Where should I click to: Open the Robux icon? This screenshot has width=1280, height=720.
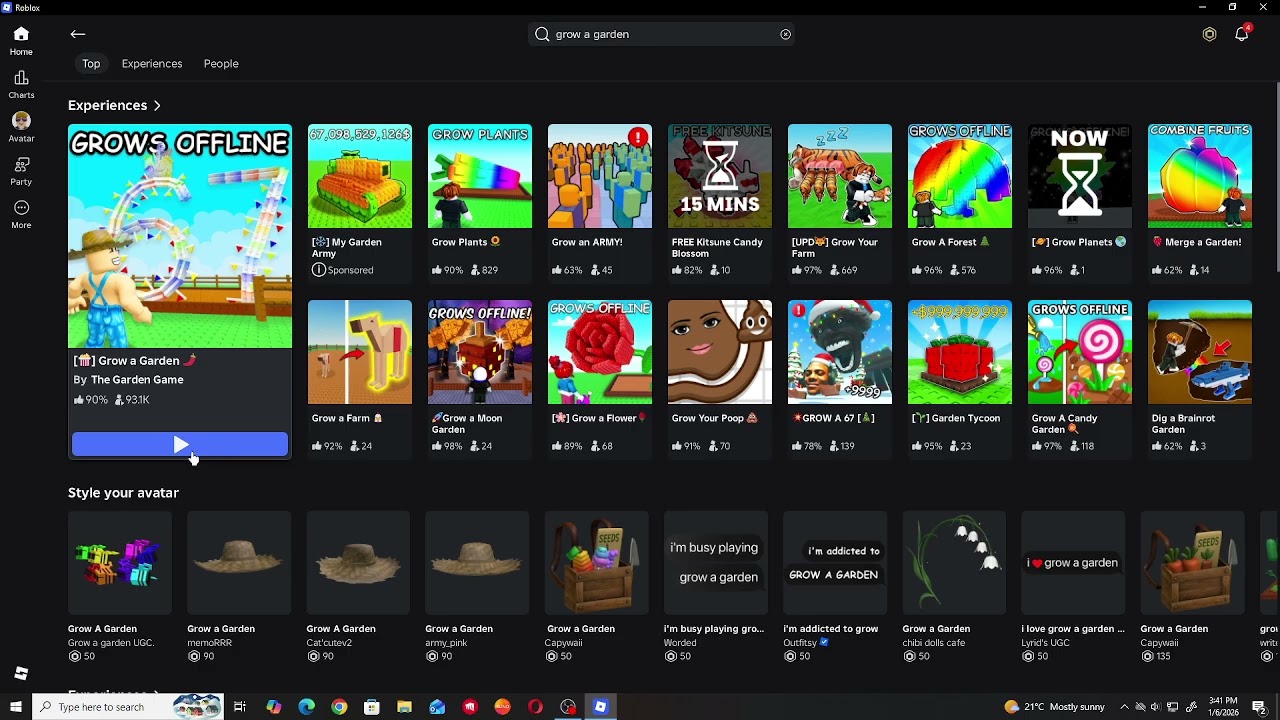(x=1209, y=34)
